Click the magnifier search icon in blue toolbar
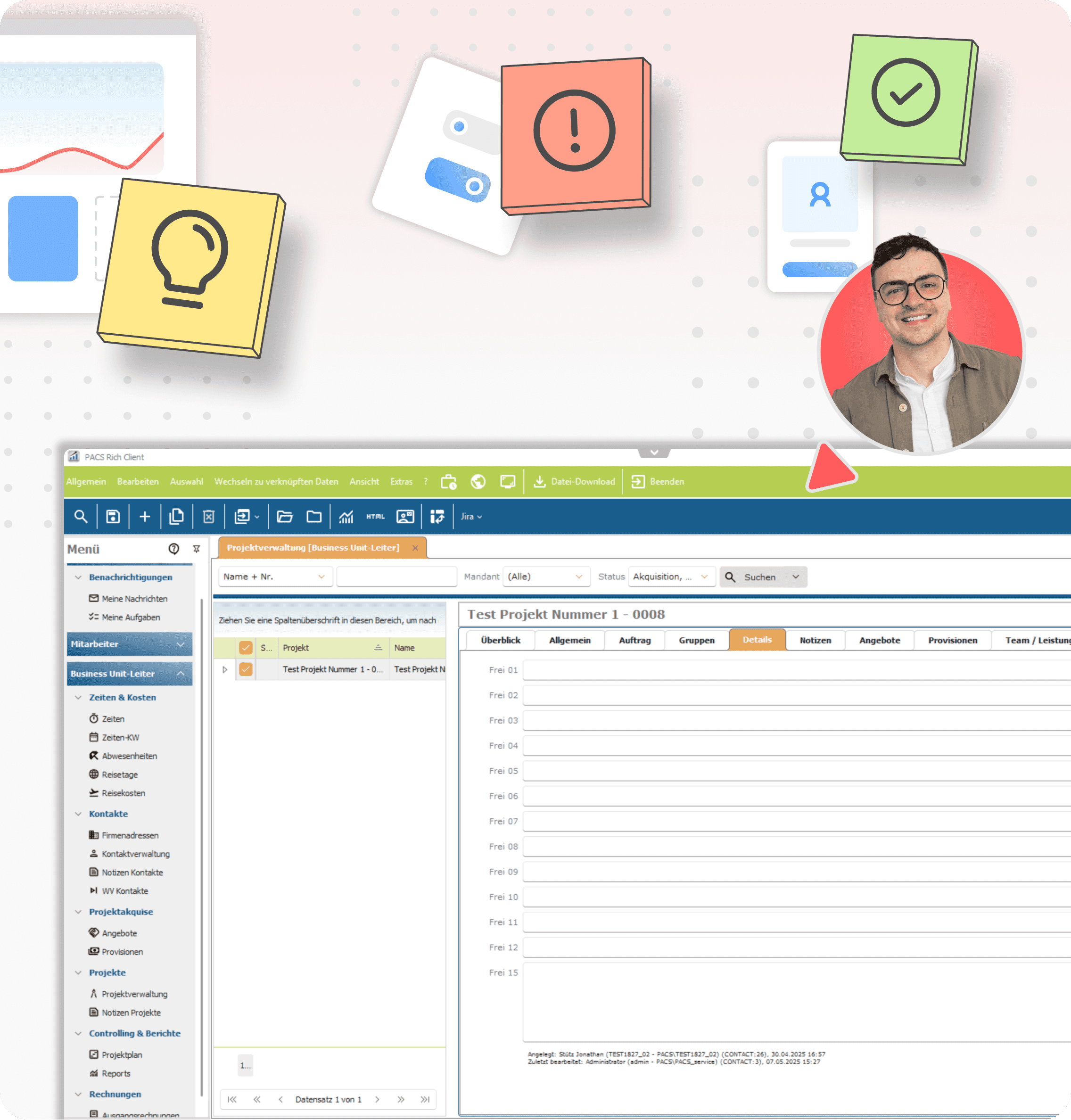Viewport: 1071px width, 1120px height. (81, 517)
